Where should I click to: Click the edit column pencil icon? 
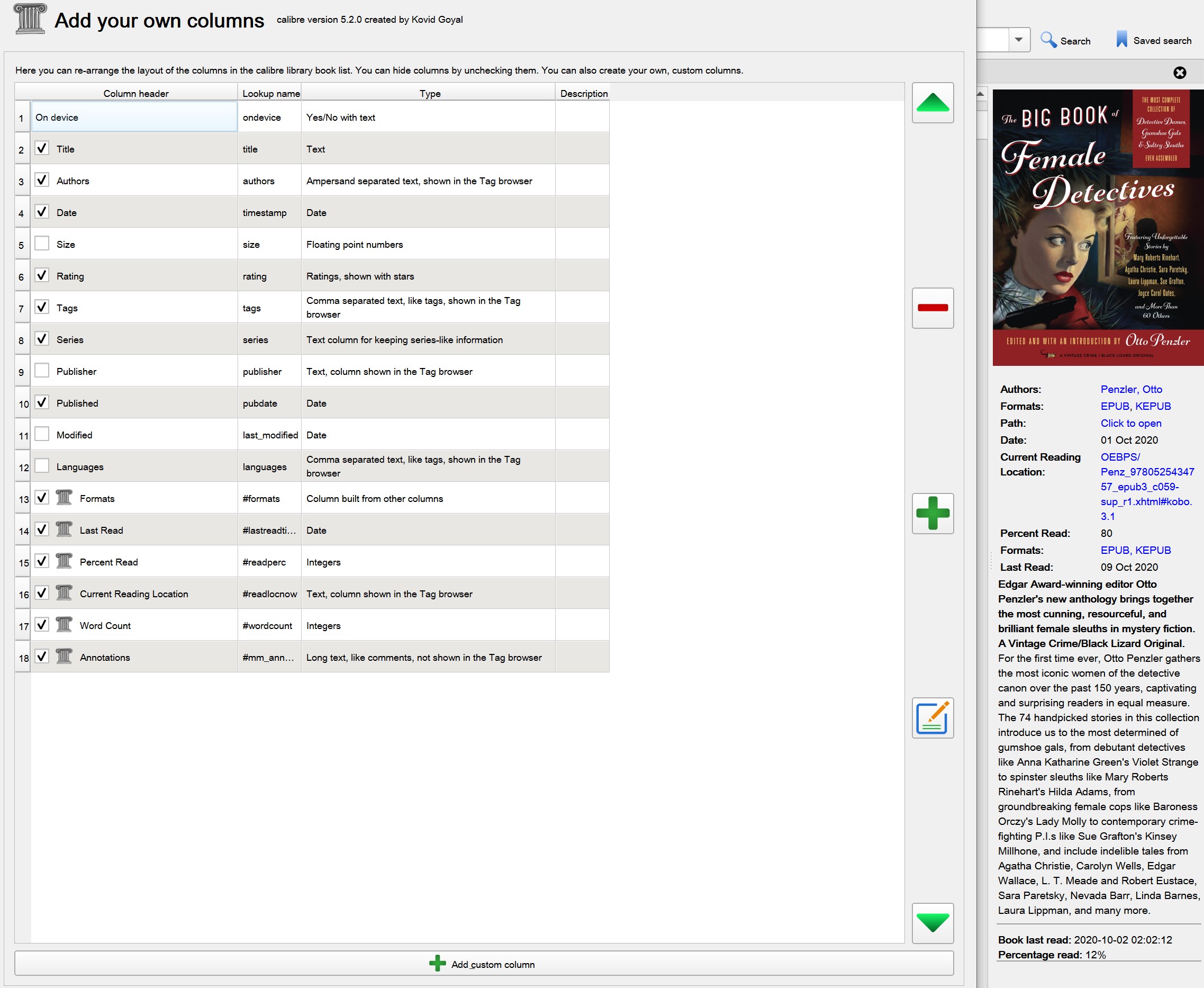[x=932, y=718]
